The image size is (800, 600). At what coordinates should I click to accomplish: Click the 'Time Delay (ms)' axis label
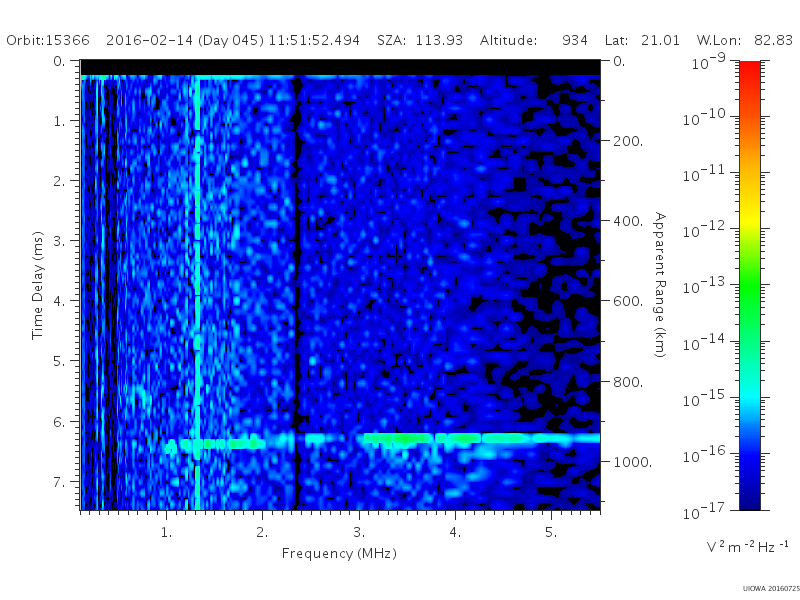(37, 285)
